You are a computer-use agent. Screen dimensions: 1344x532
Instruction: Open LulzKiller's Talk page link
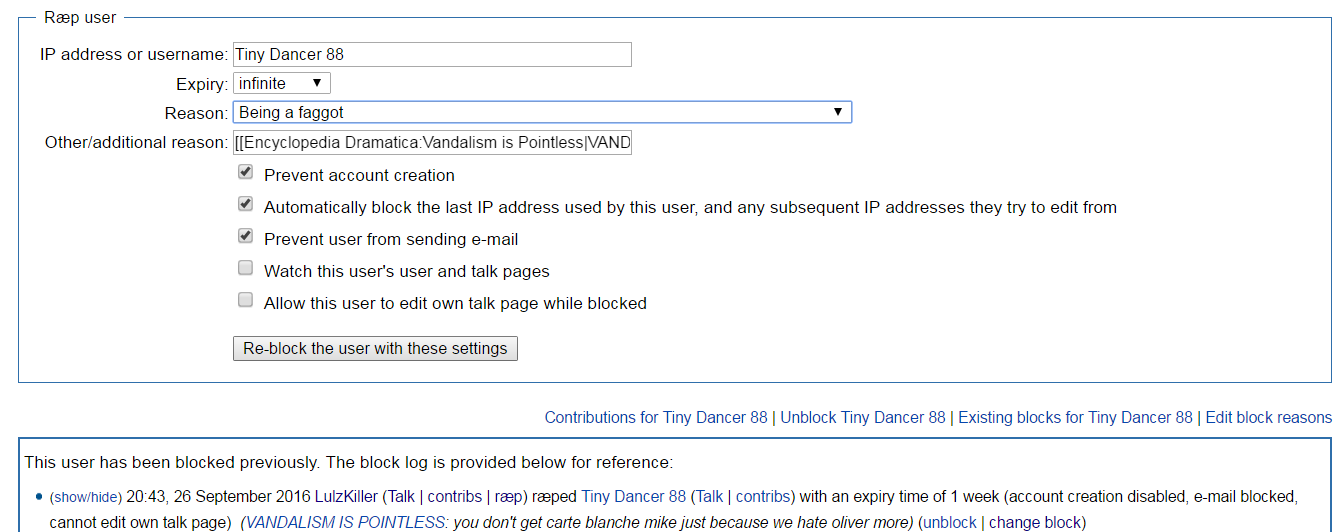401,495
